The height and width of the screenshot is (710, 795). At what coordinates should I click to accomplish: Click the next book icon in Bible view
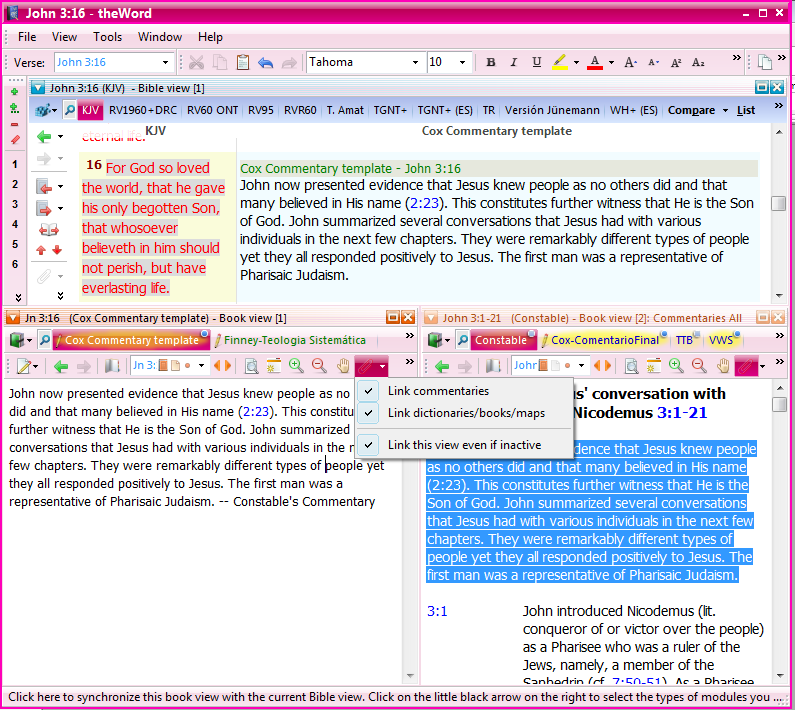tap(45, 208)
